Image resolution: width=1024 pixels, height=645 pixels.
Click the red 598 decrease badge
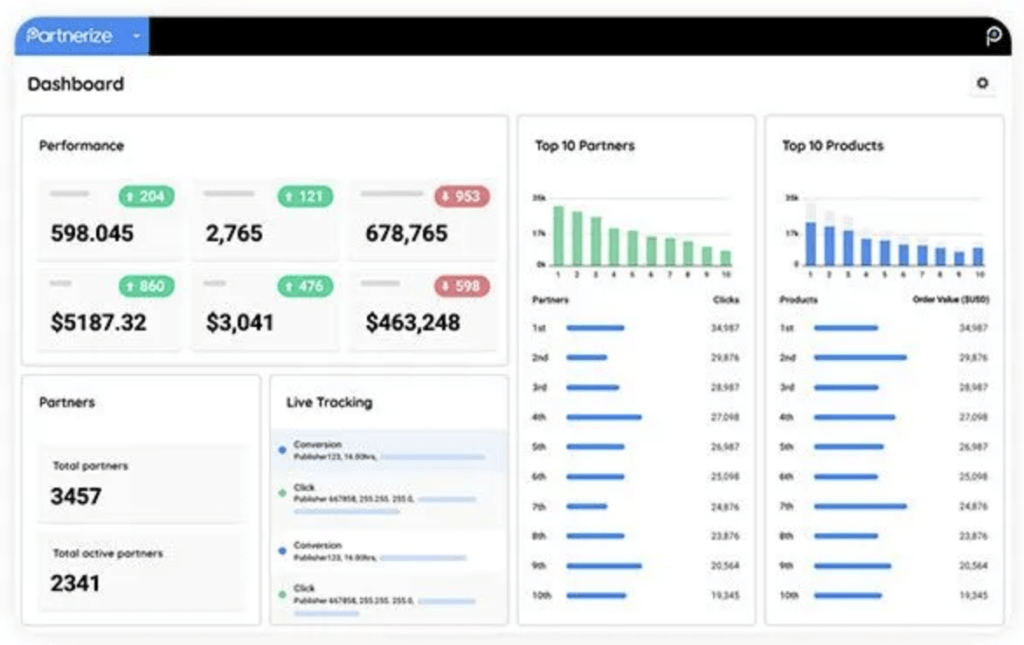click(x=461, y=287)
